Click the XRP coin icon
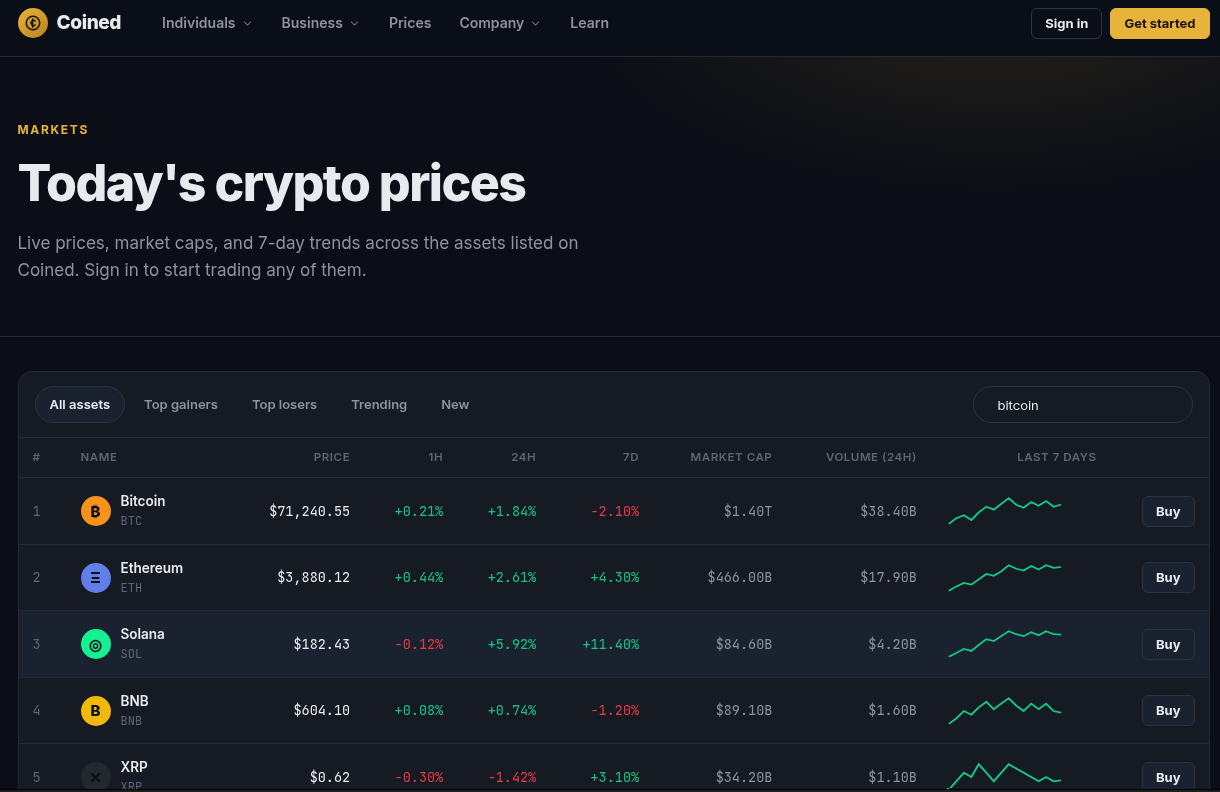The image size is (1220, 792). click(96, 777)
